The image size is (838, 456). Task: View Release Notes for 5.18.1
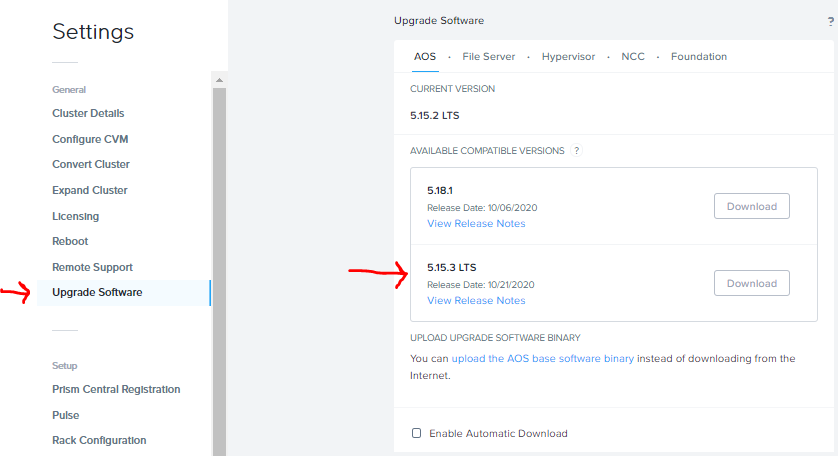click(476, 223)
